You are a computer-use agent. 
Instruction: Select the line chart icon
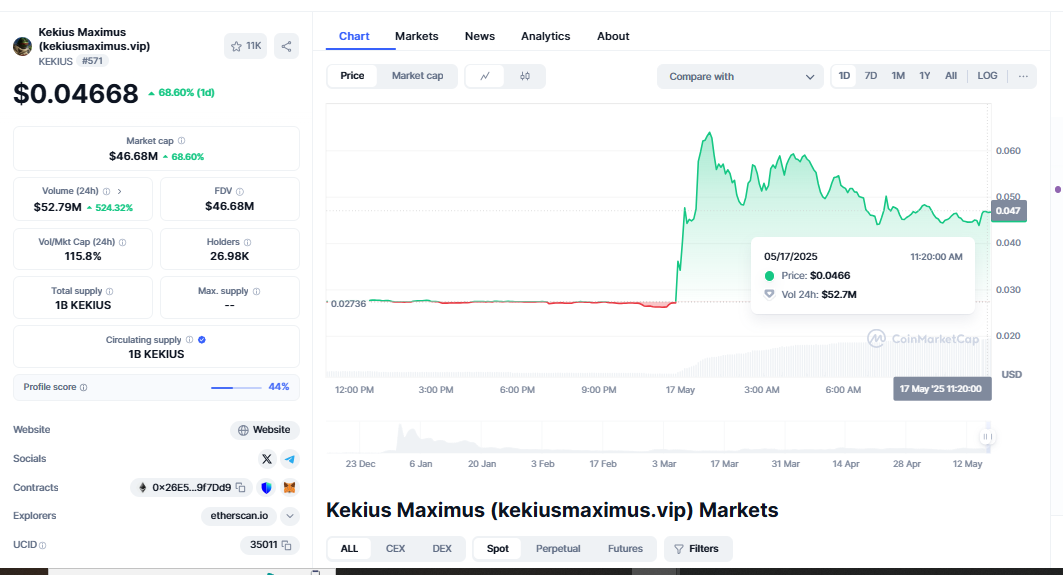click(485, 76)
